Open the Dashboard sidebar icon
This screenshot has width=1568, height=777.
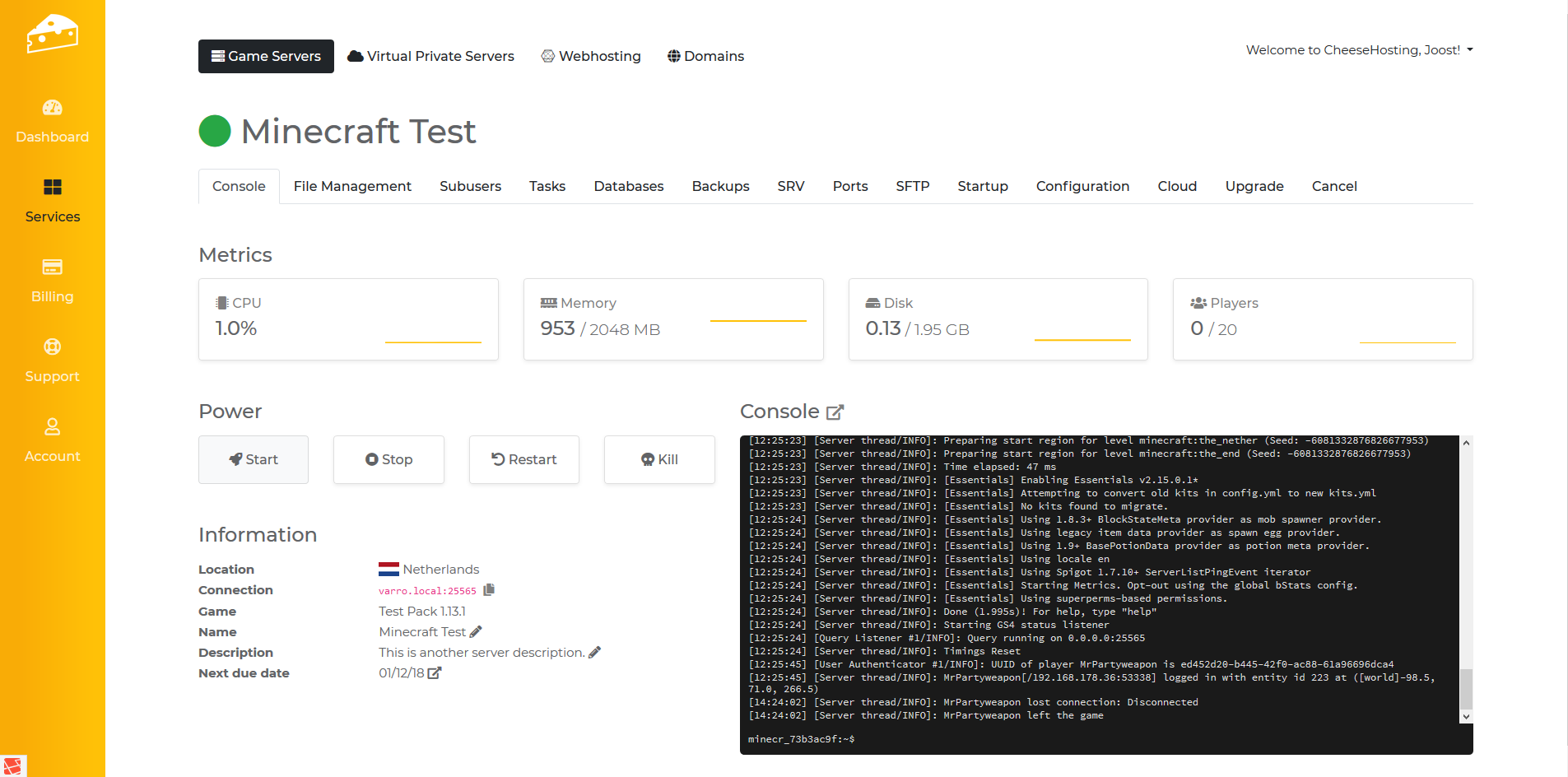(x=52, y=108)
